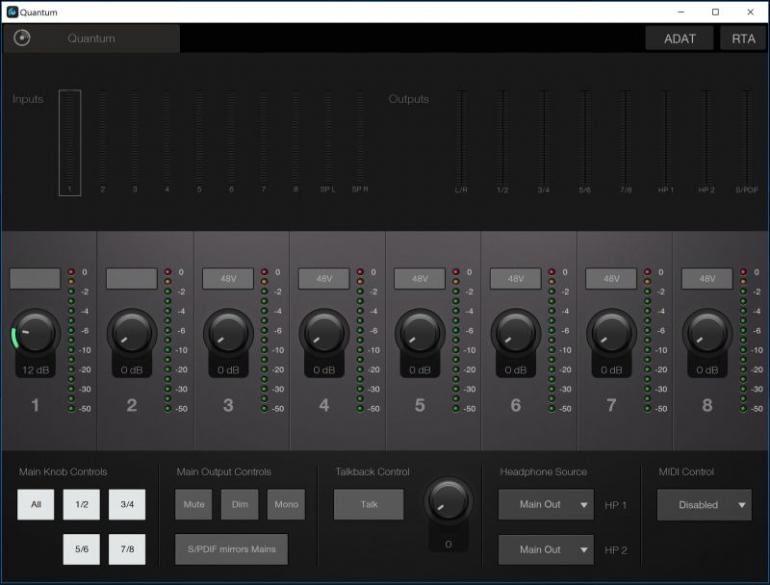770x585 pixels.
Task: Toggle 48V on channel 8
Action: [707, 279]
